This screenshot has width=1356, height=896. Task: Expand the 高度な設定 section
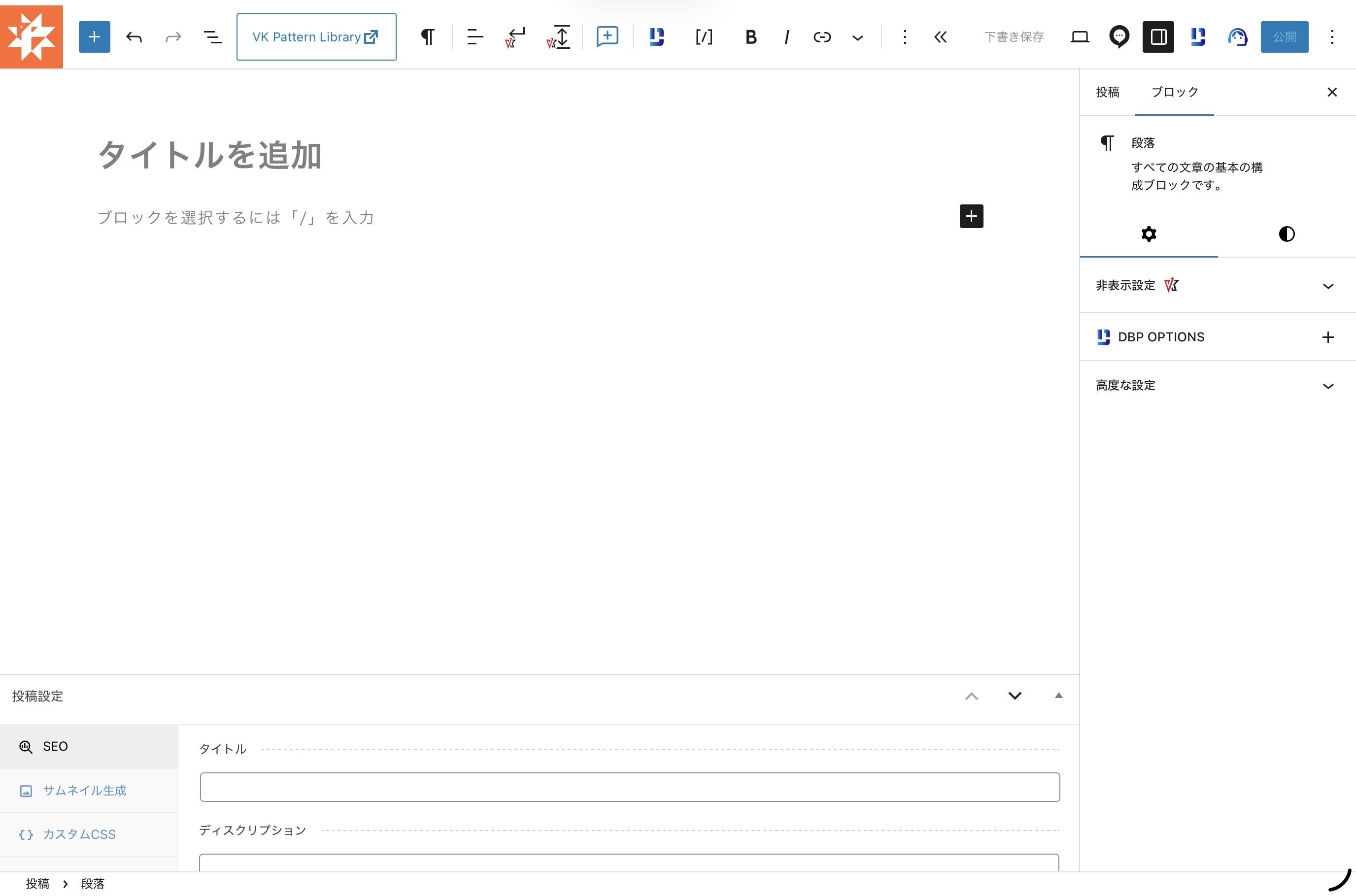1217,386
